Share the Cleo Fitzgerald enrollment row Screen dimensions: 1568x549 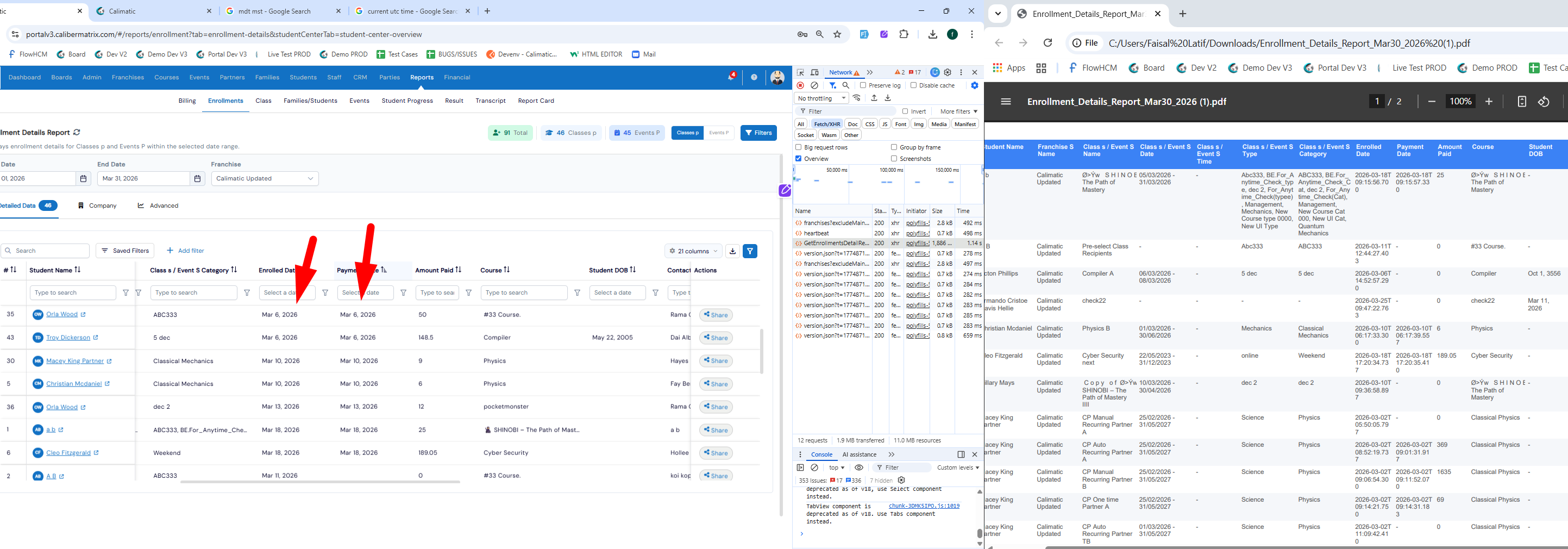pos(716,453)
